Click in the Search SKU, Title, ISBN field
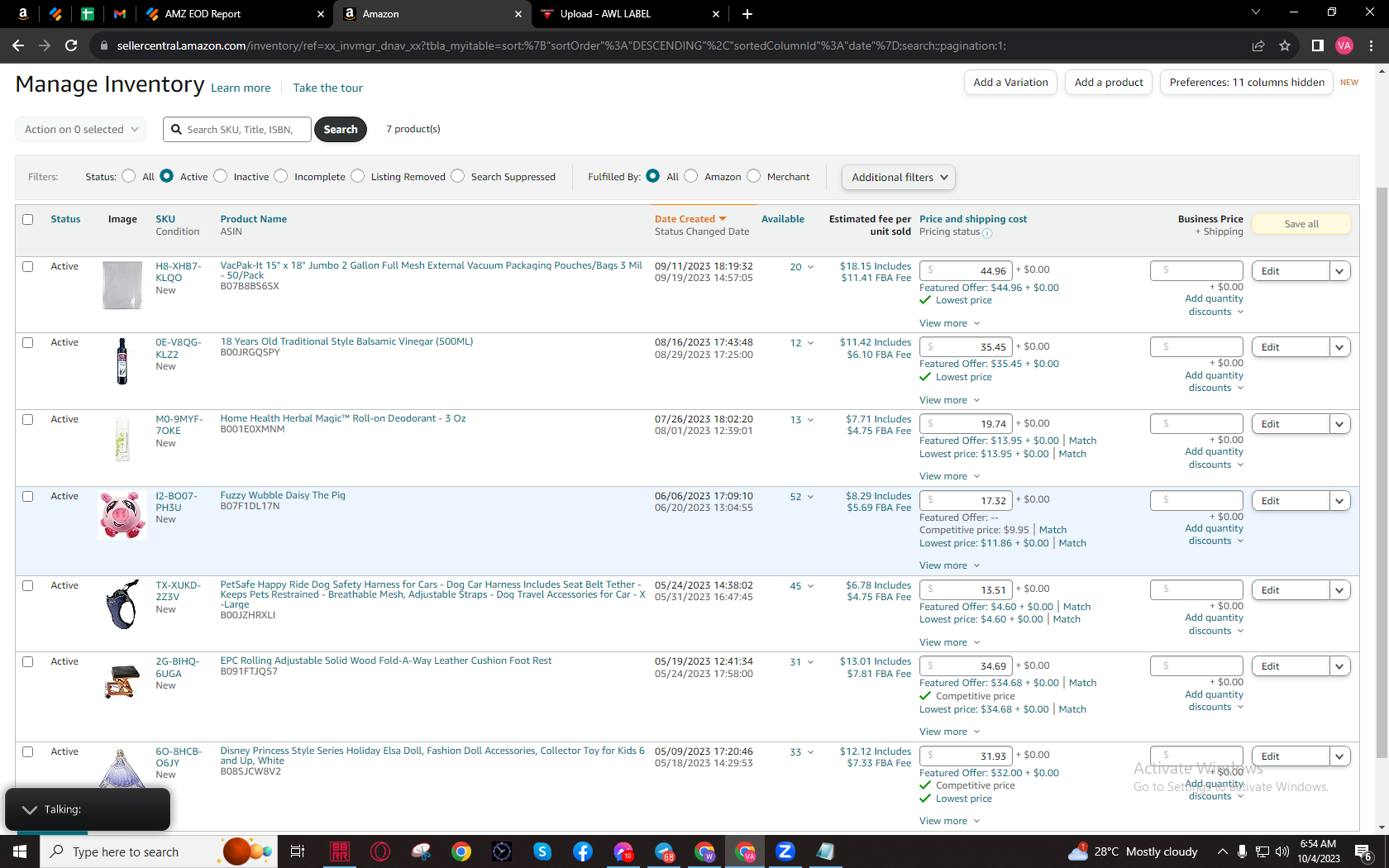The image size is (1389, 868). 237,130
